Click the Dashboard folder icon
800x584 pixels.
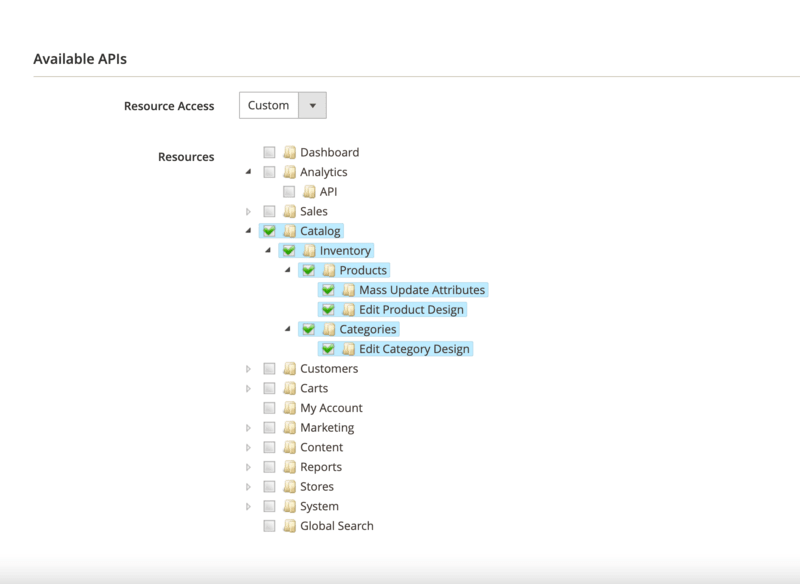pos(290,152)
